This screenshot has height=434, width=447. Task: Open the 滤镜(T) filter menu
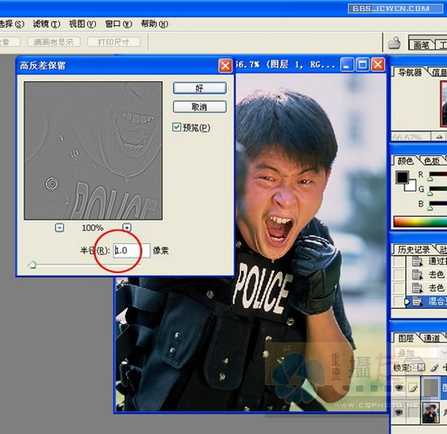[46, 24]
